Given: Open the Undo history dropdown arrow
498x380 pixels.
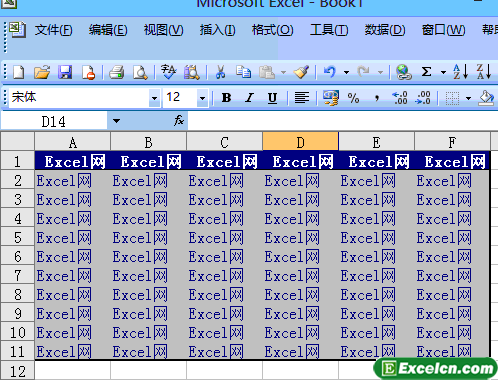Looking at the screenshot, I should pos(346,72).
